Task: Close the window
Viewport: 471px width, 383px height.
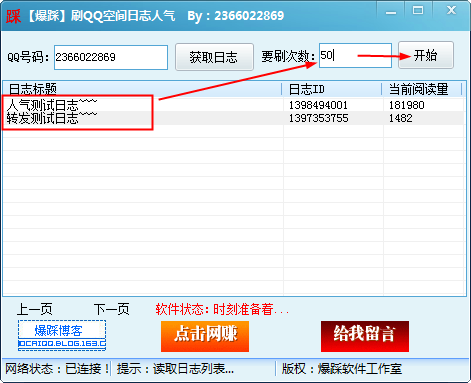Action: coord(451,11)
